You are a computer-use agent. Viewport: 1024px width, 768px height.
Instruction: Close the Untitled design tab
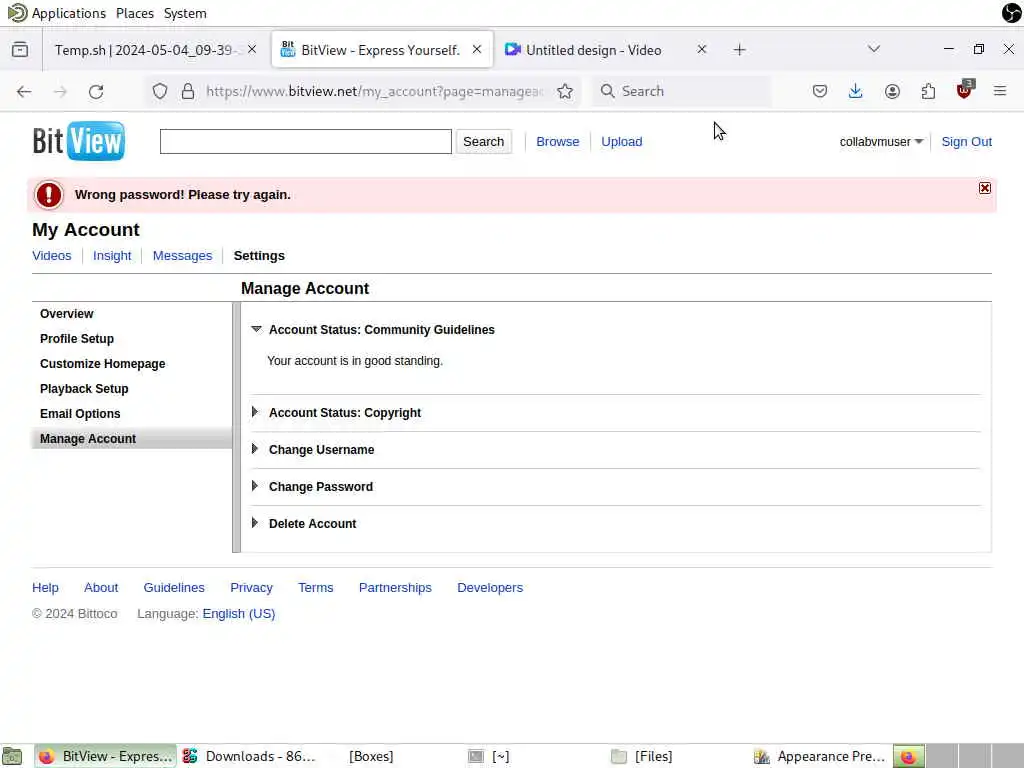(701, 50)
